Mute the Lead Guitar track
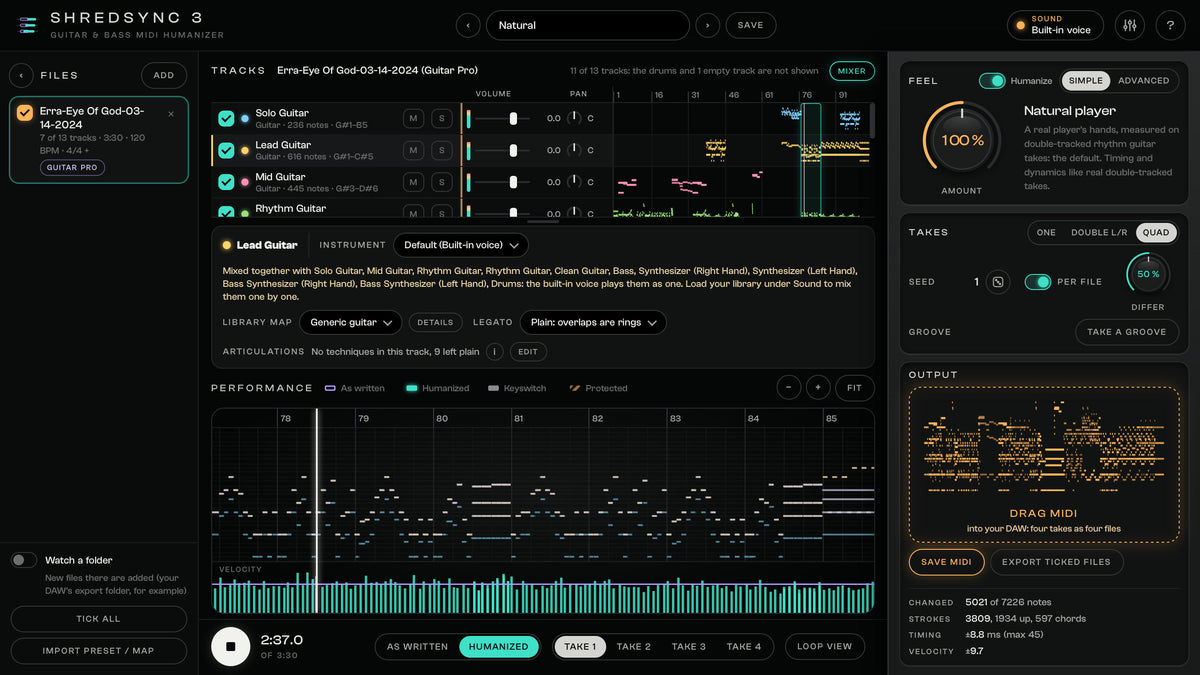This screenshot has height=675, width=1200. coord(413,150)
